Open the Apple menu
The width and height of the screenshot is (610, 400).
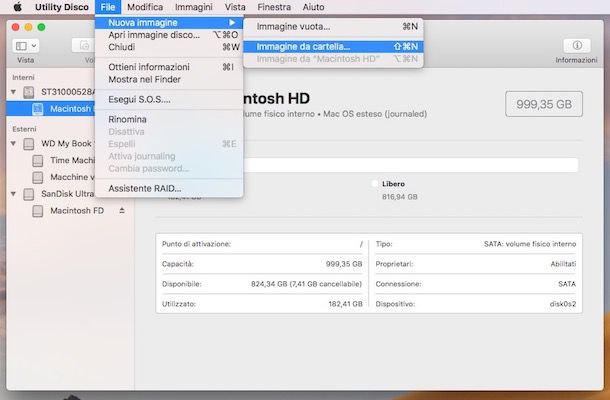pyautogui.click(x=17, y=7)
